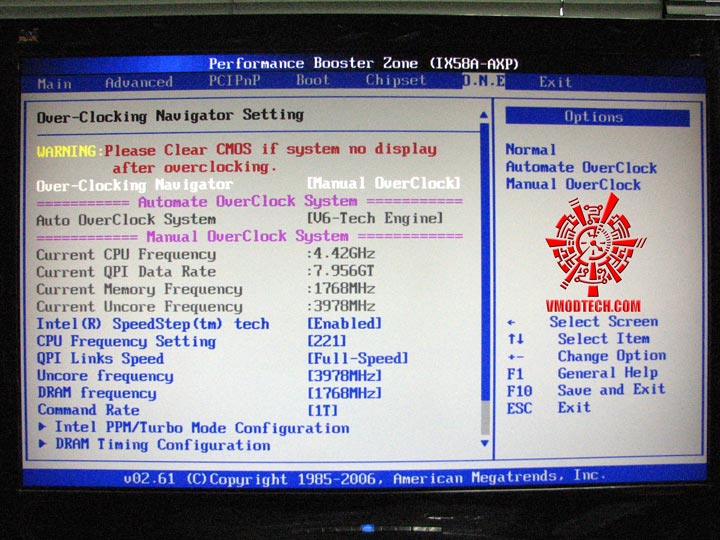Click the scrollbar down arrow
The width and height of the screenshot is (720, 540).
pyautogui.click(x=484, y=443)
